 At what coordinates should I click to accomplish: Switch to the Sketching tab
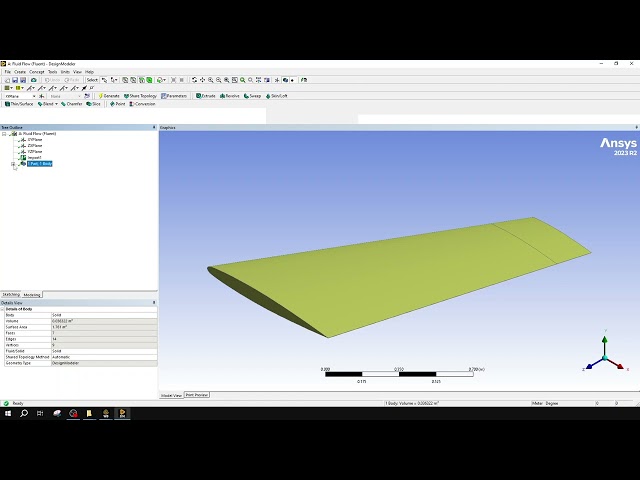(11, 294)
